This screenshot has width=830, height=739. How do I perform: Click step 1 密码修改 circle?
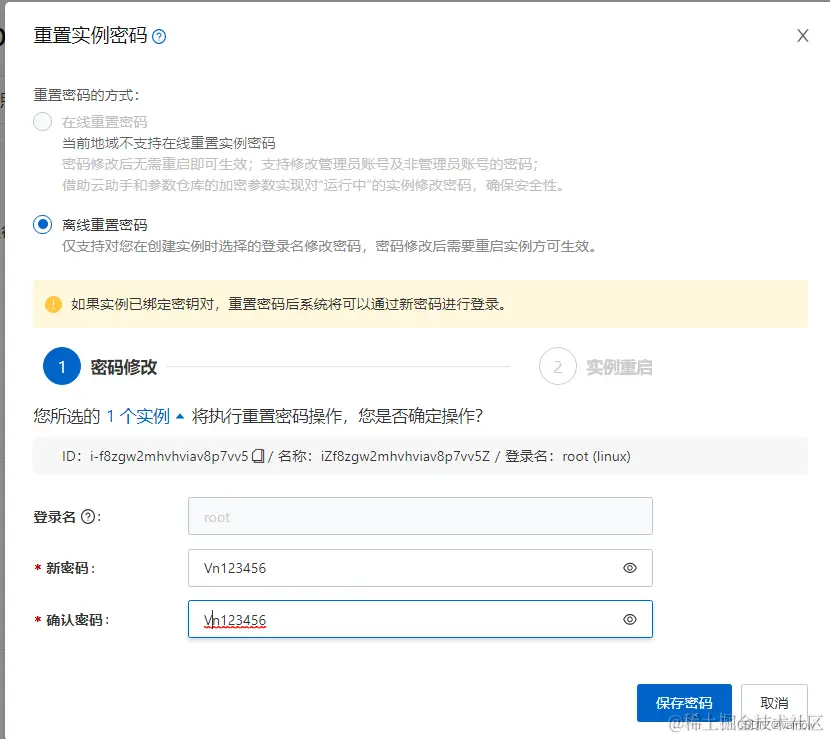tap(62, 366)
